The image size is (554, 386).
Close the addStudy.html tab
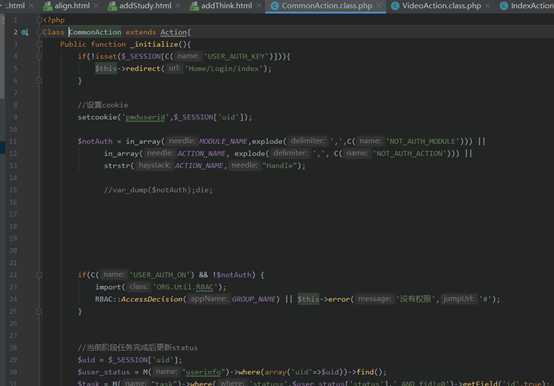(x=177, y=6)
